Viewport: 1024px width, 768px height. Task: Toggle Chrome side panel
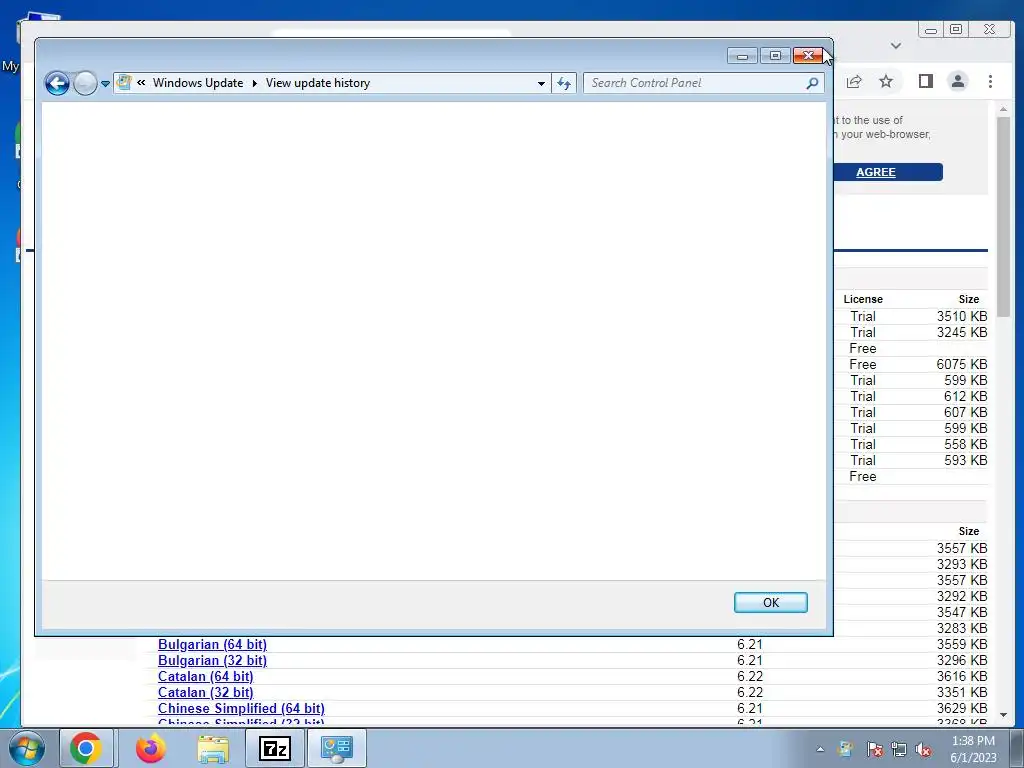tap(925, 81)
